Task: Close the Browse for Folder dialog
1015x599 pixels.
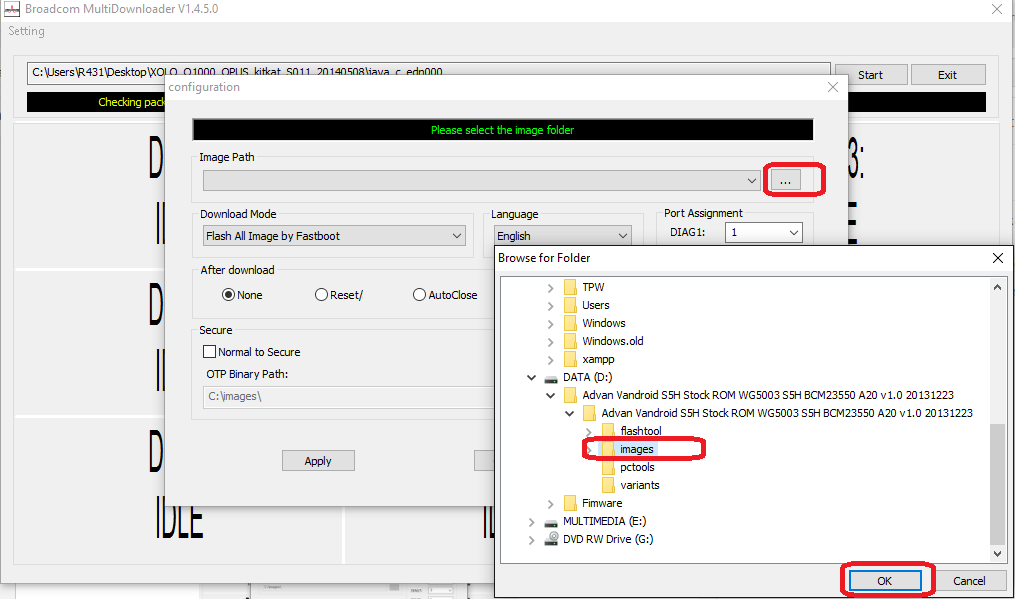Action: coord(998,258)
